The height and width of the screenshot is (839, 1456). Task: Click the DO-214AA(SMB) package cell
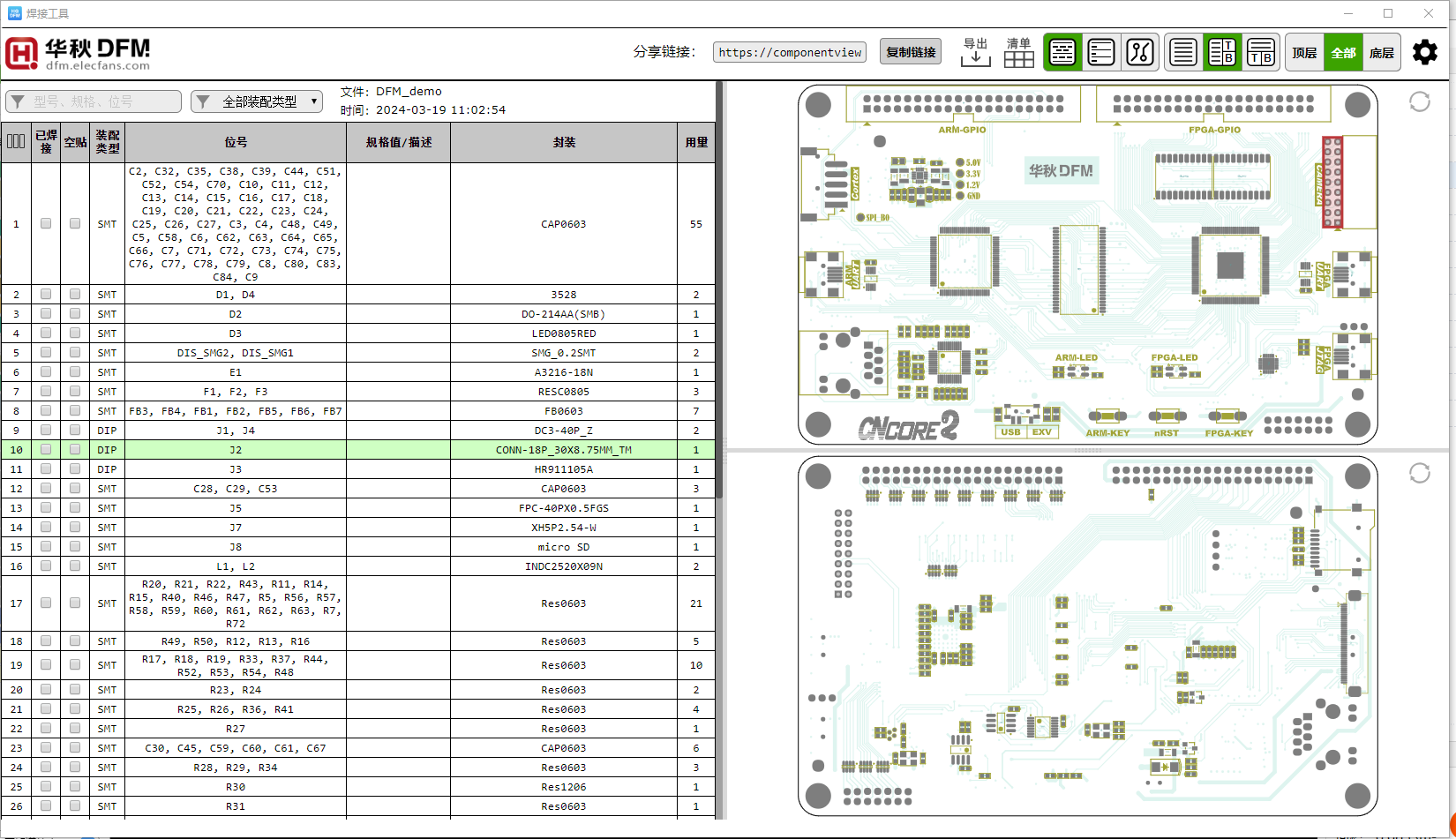[x=564, y=314]
